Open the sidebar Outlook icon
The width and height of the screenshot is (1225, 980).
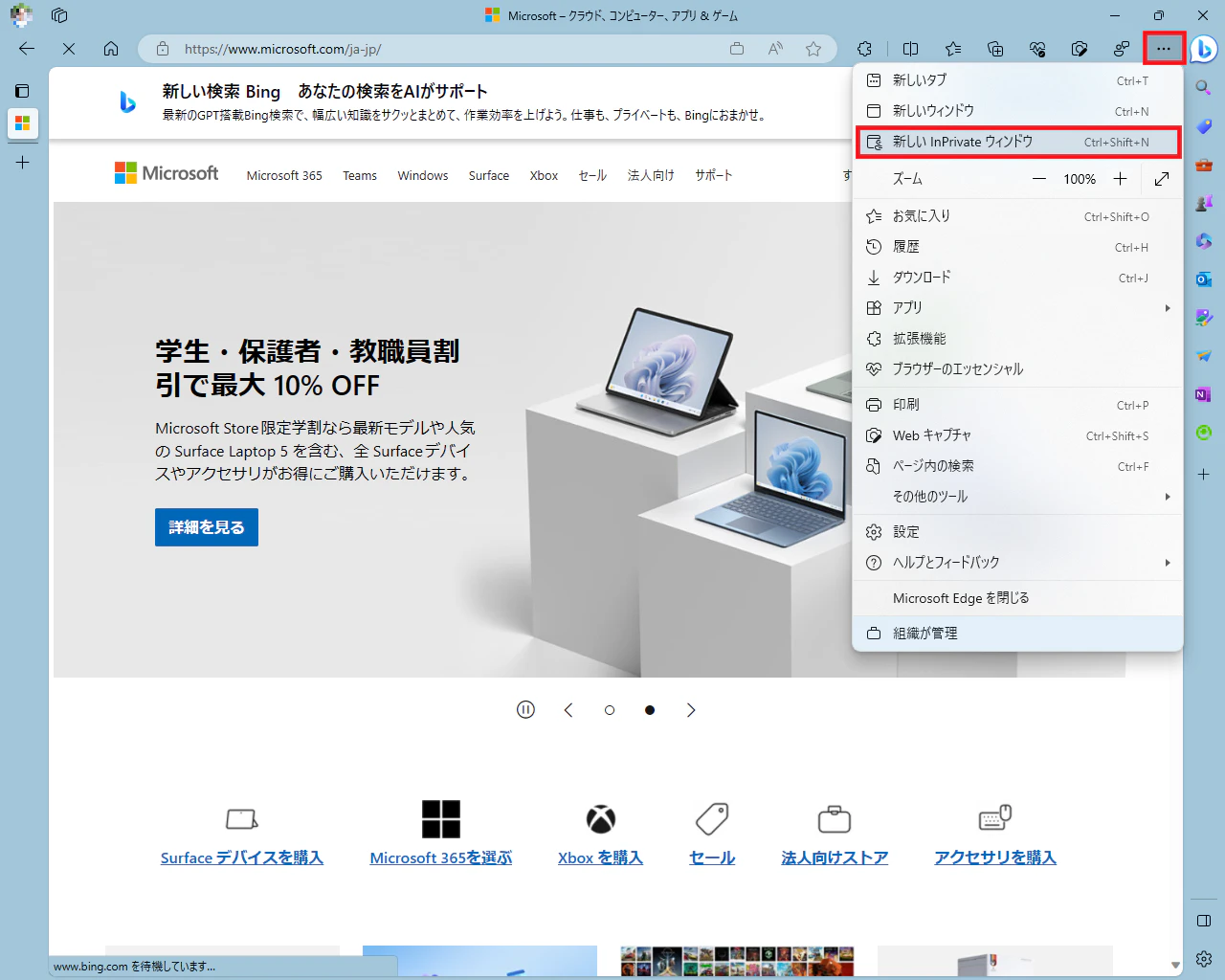[1204, 279]
